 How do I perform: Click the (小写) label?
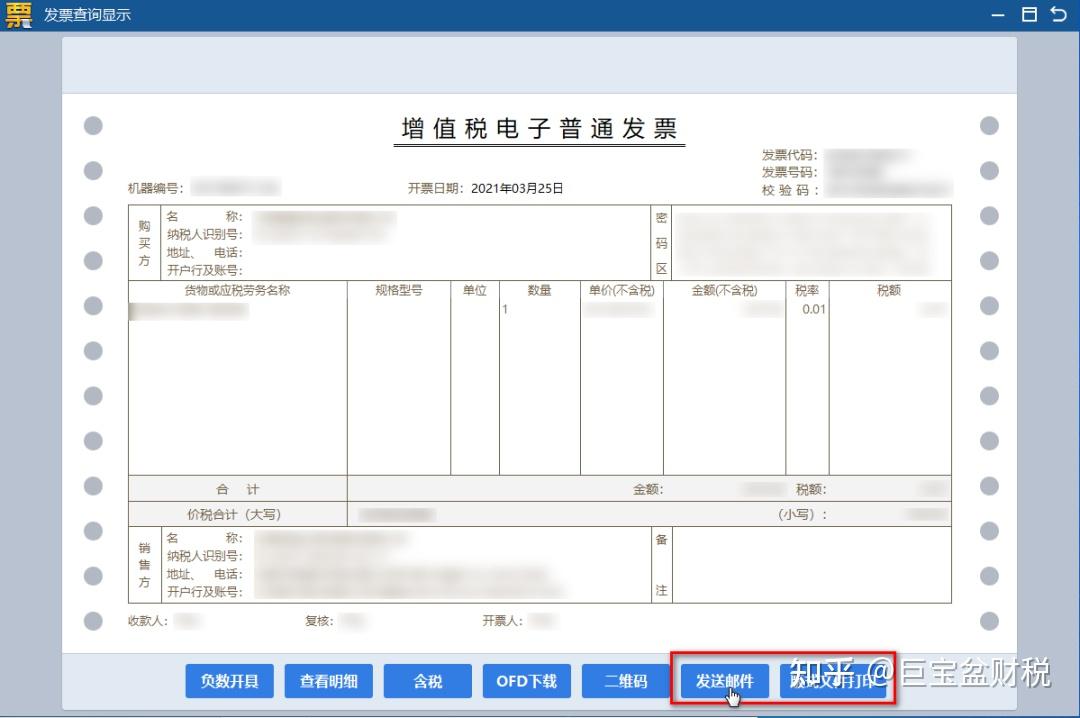pyautogui.click(x=802, y=515)
